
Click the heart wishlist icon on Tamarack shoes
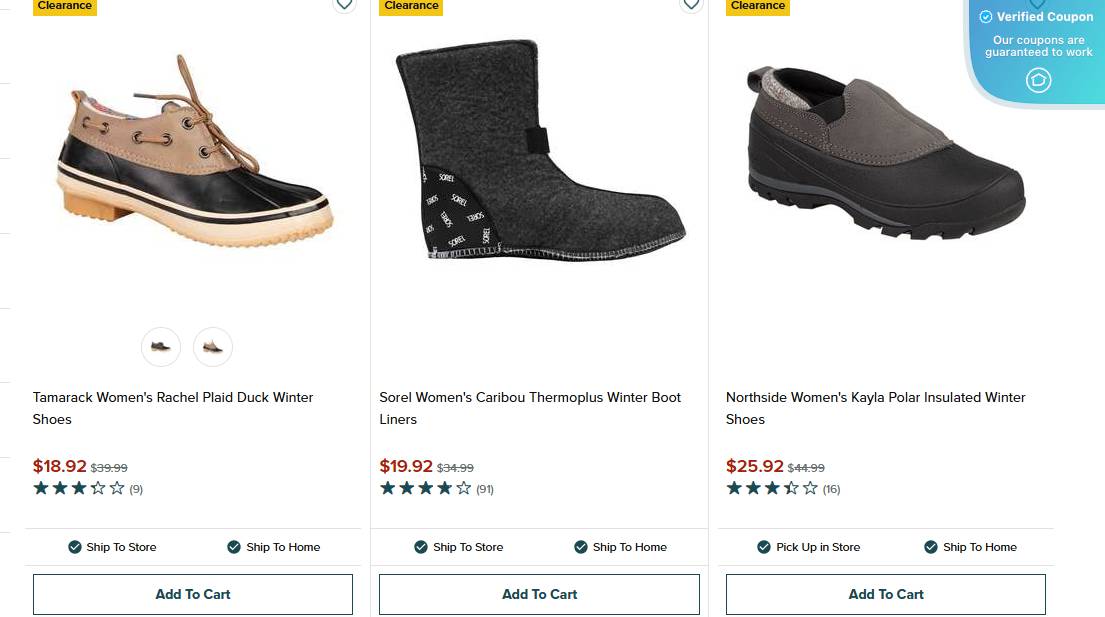[x=344, y=5]
